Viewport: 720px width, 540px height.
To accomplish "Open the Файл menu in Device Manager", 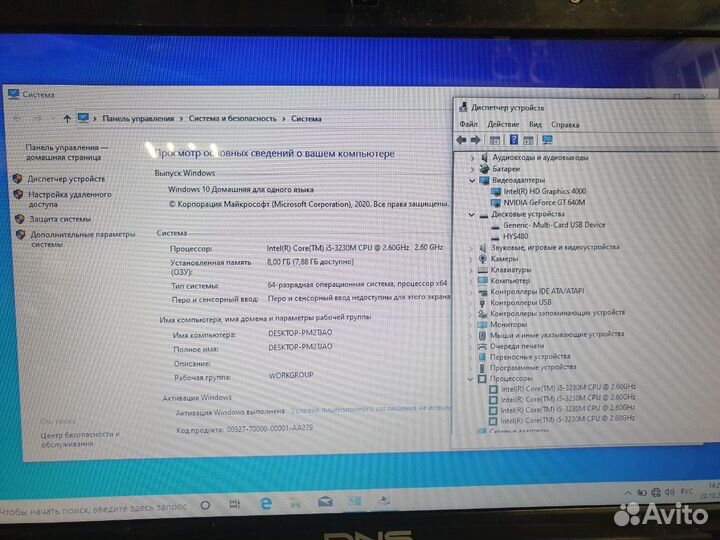I will tap(468, 124).
